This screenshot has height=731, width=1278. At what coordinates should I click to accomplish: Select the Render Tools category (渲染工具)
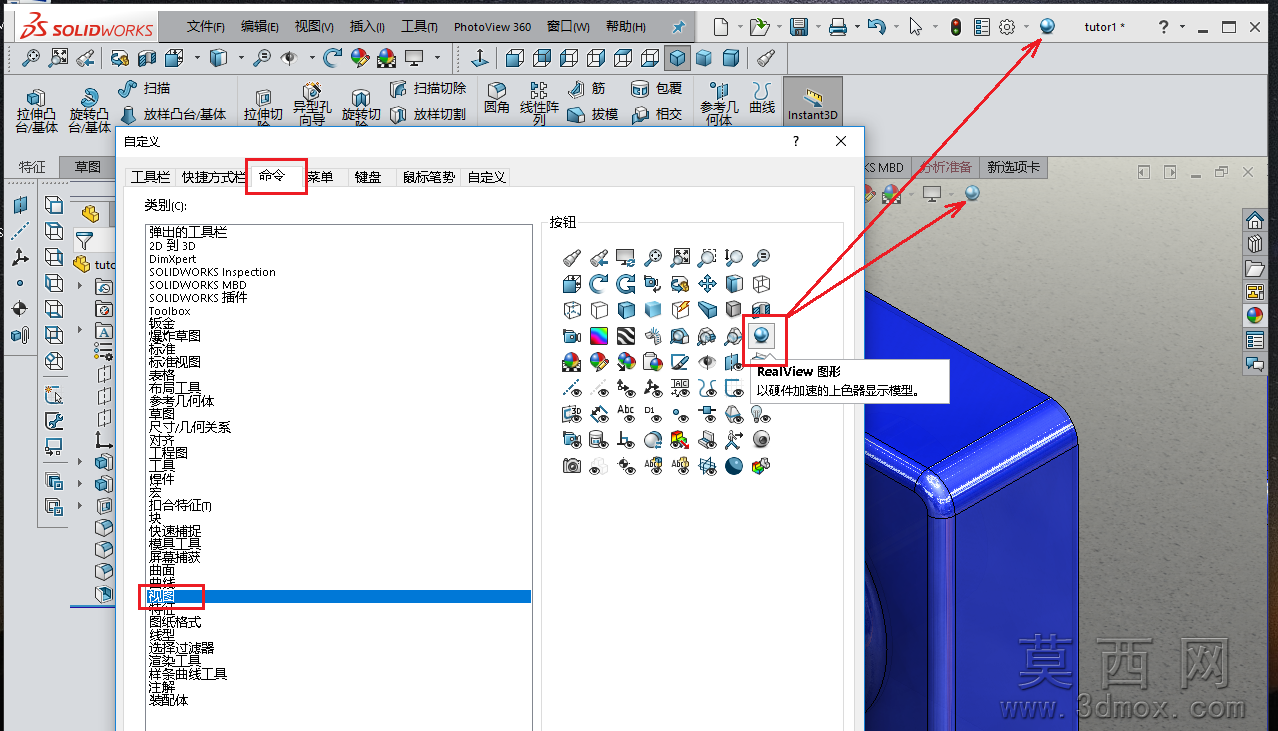(x=175, y=661)
